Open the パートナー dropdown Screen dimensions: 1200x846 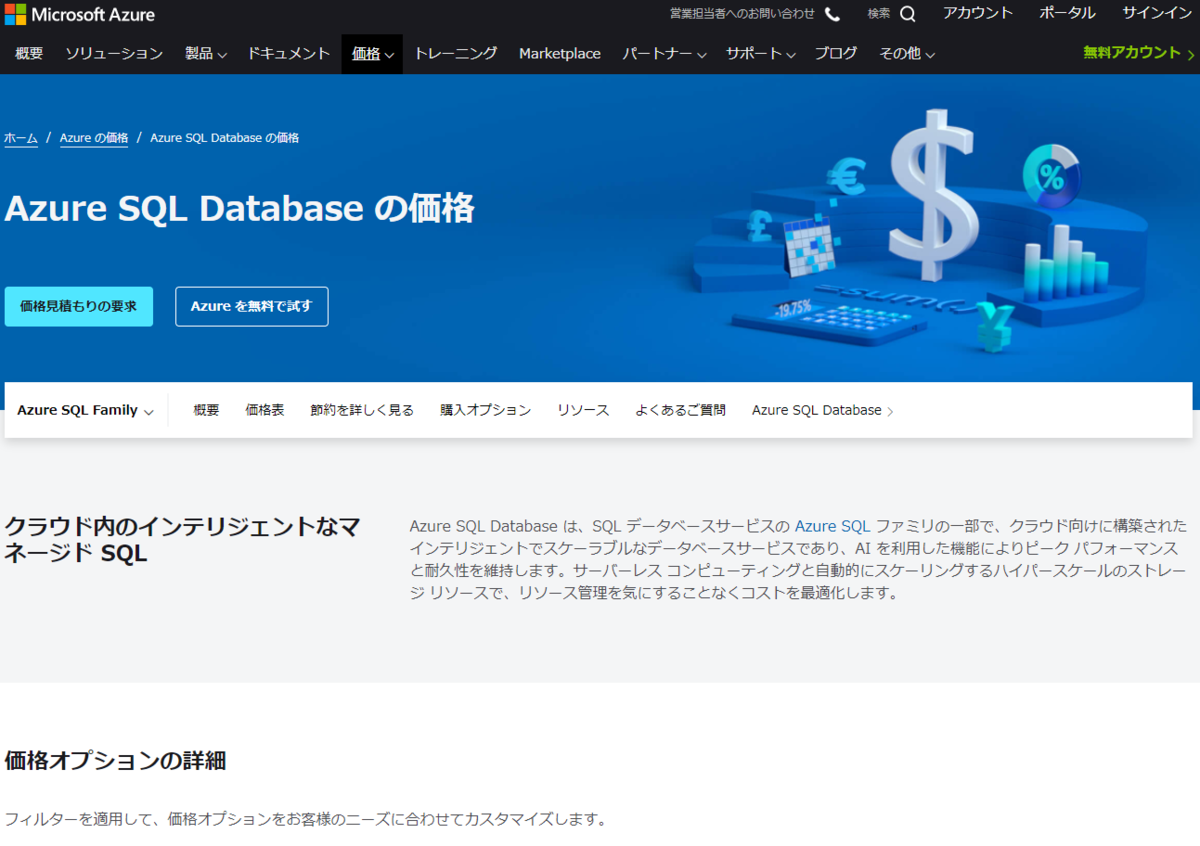coord(663,54)
